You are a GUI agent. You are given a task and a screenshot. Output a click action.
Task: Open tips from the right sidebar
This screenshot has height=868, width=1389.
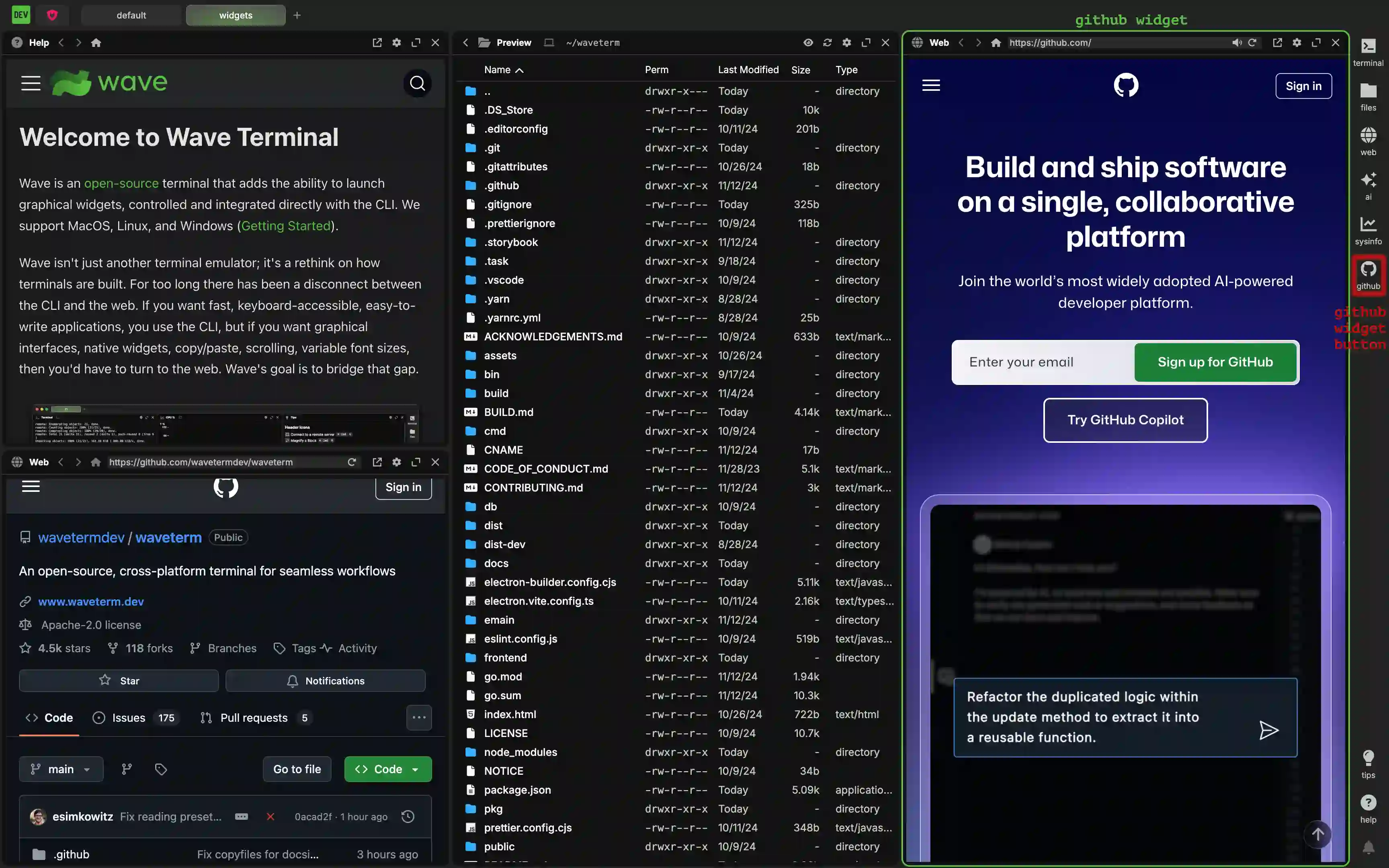pyautogui.click(x=1369, y=764)
